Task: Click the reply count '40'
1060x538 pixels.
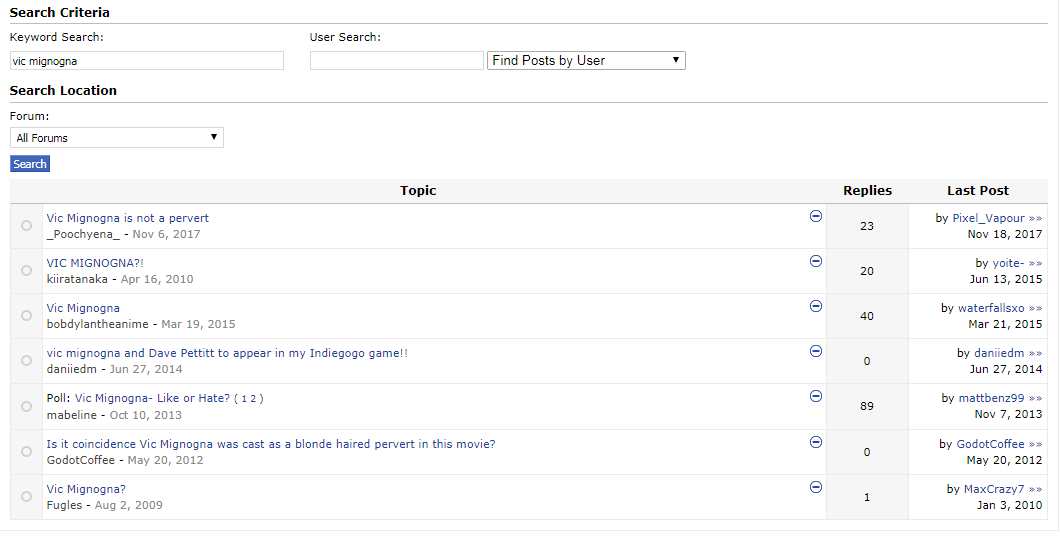Action: 867,316
